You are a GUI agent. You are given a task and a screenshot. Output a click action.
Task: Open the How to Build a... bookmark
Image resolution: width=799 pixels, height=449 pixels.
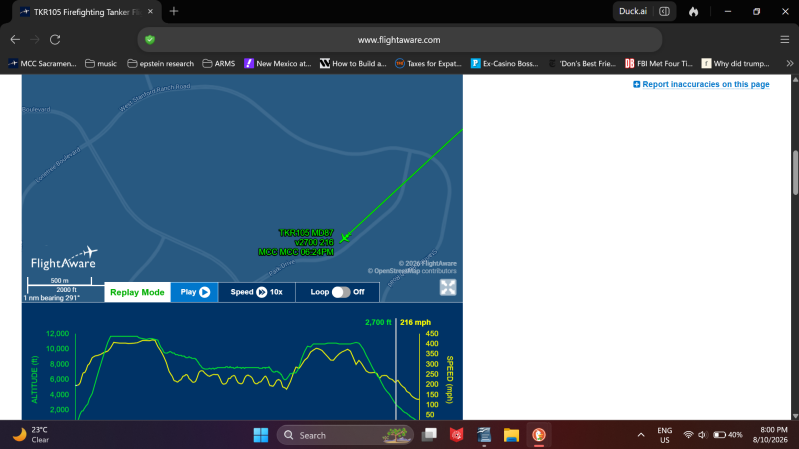(353, 64)
